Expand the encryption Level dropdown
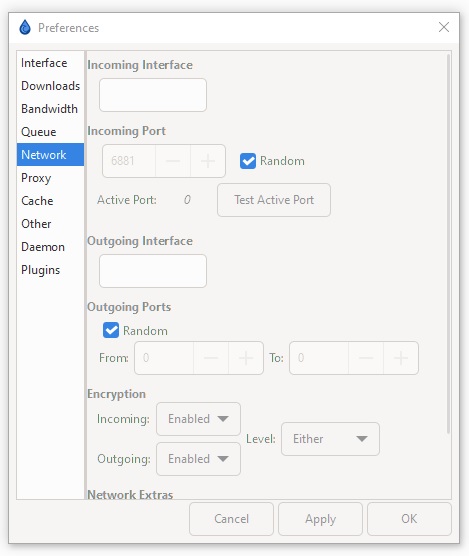469x556 pixels. pos(330,439)
